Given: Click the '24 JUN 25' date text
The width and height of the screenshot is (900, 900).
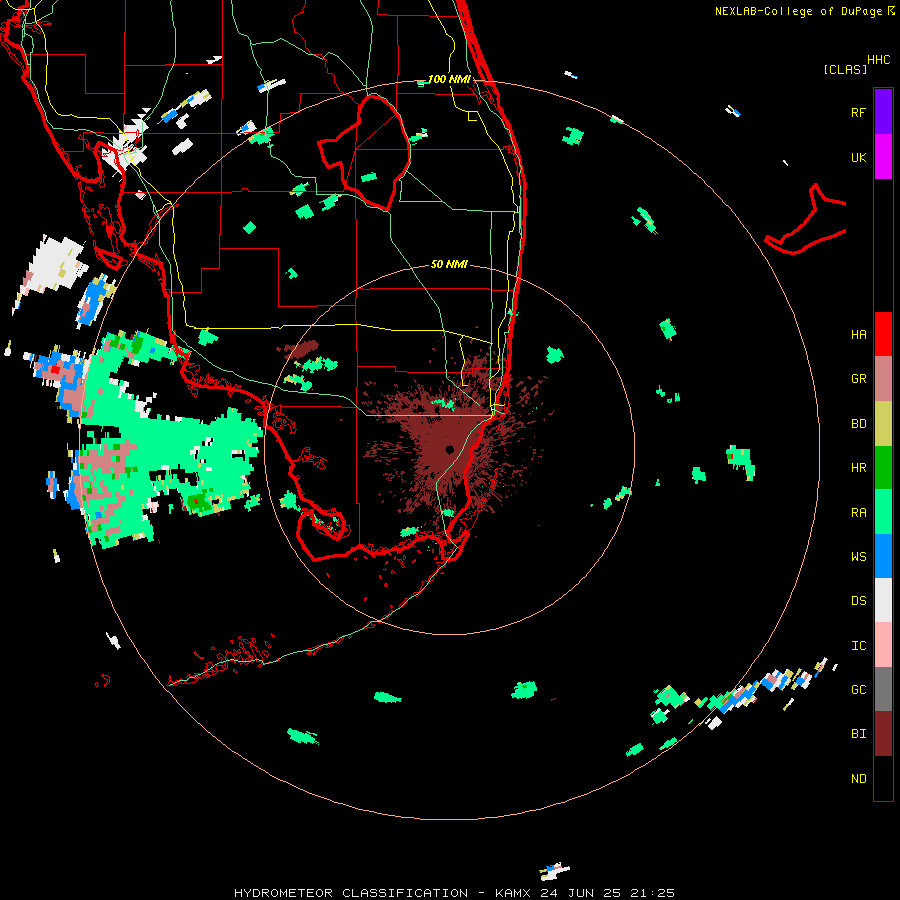Looking at the screenshot, I should pos(580,893).
